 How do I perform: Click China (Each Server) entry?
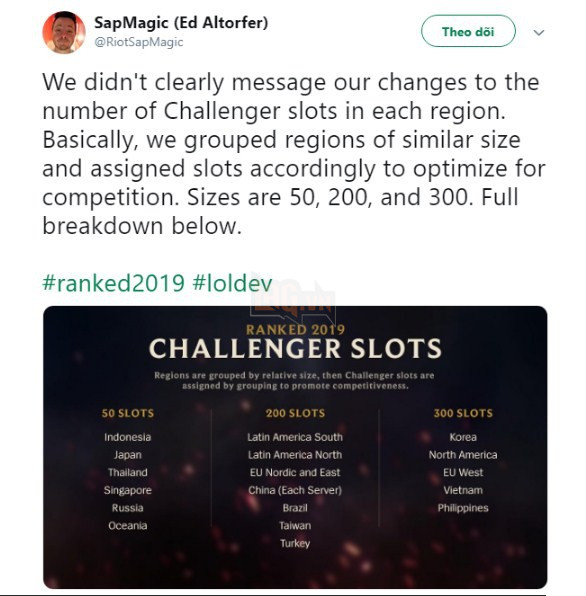295,490
